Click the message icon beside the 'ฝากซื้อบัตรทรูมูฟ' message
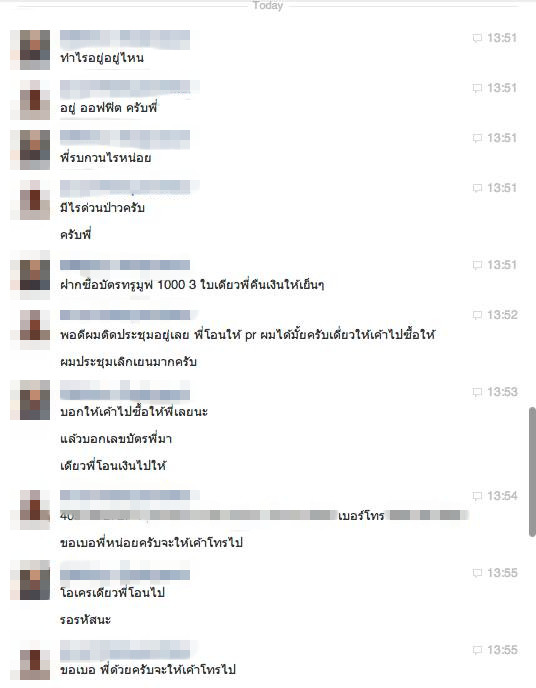 [477, 265]
